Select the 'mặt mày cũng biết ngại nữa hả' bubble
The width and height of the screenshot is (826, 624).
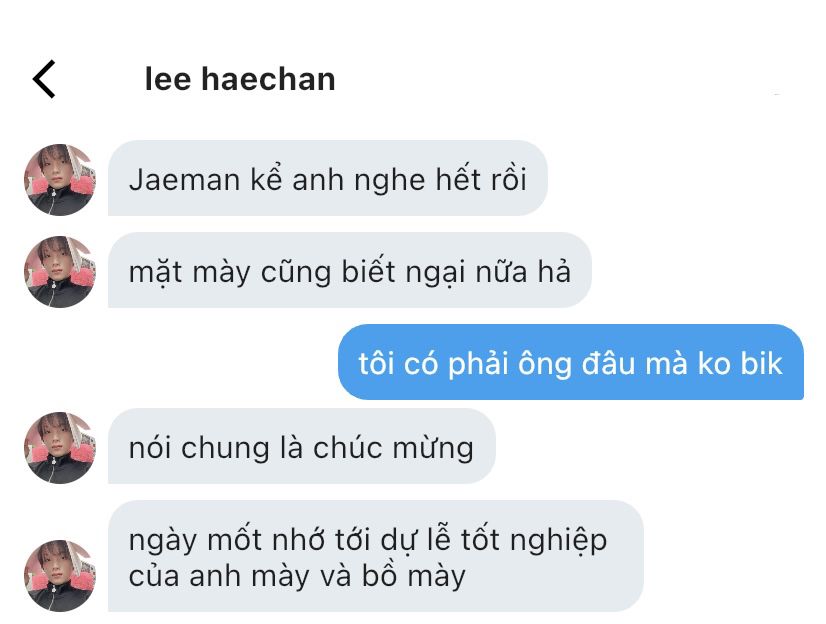point(350,270)
